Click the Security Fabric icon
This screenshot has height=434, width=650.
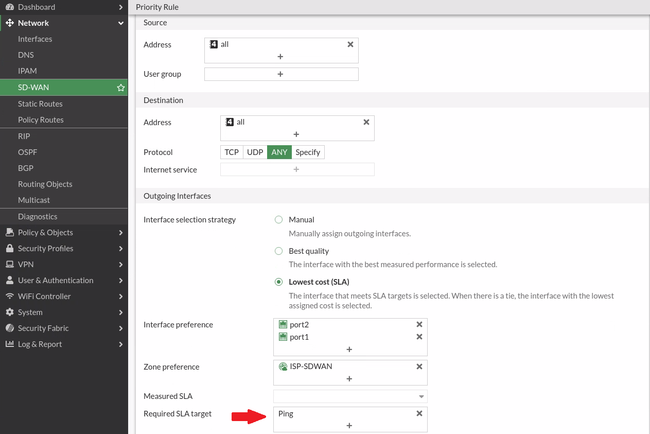[10, 328]
